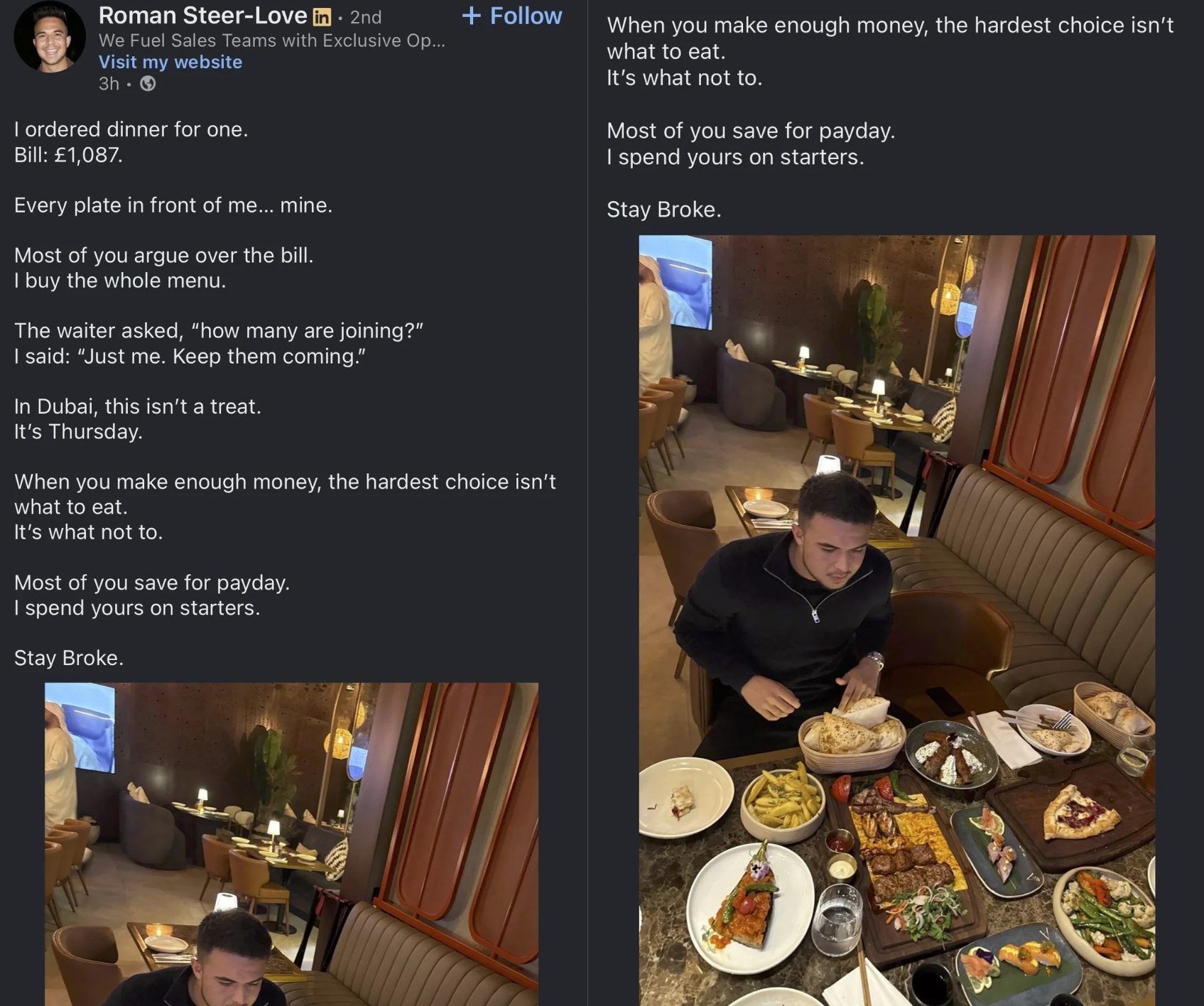
Task: Click the line 'In Dubai, this isn't a treat.'
Action: tap(138, 406)
